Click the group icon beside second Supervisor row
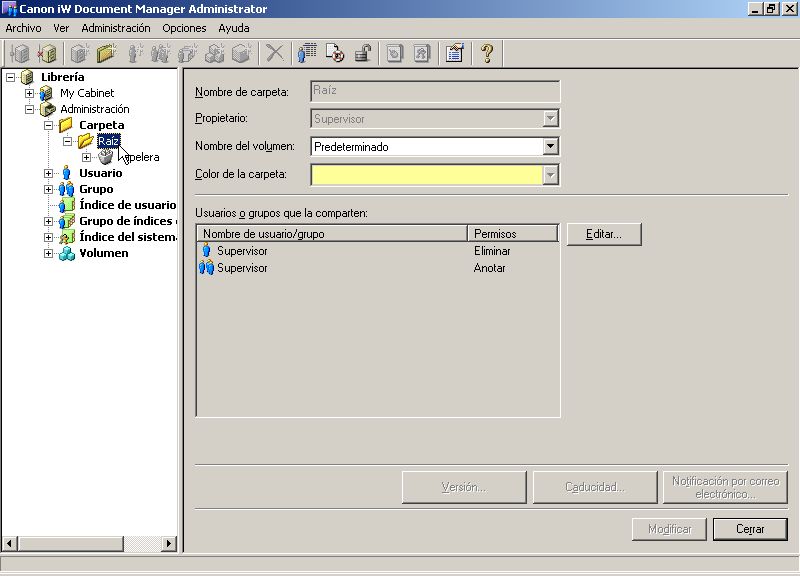The width and height of the screenshot is (800, 576). [x=207, y=267]
